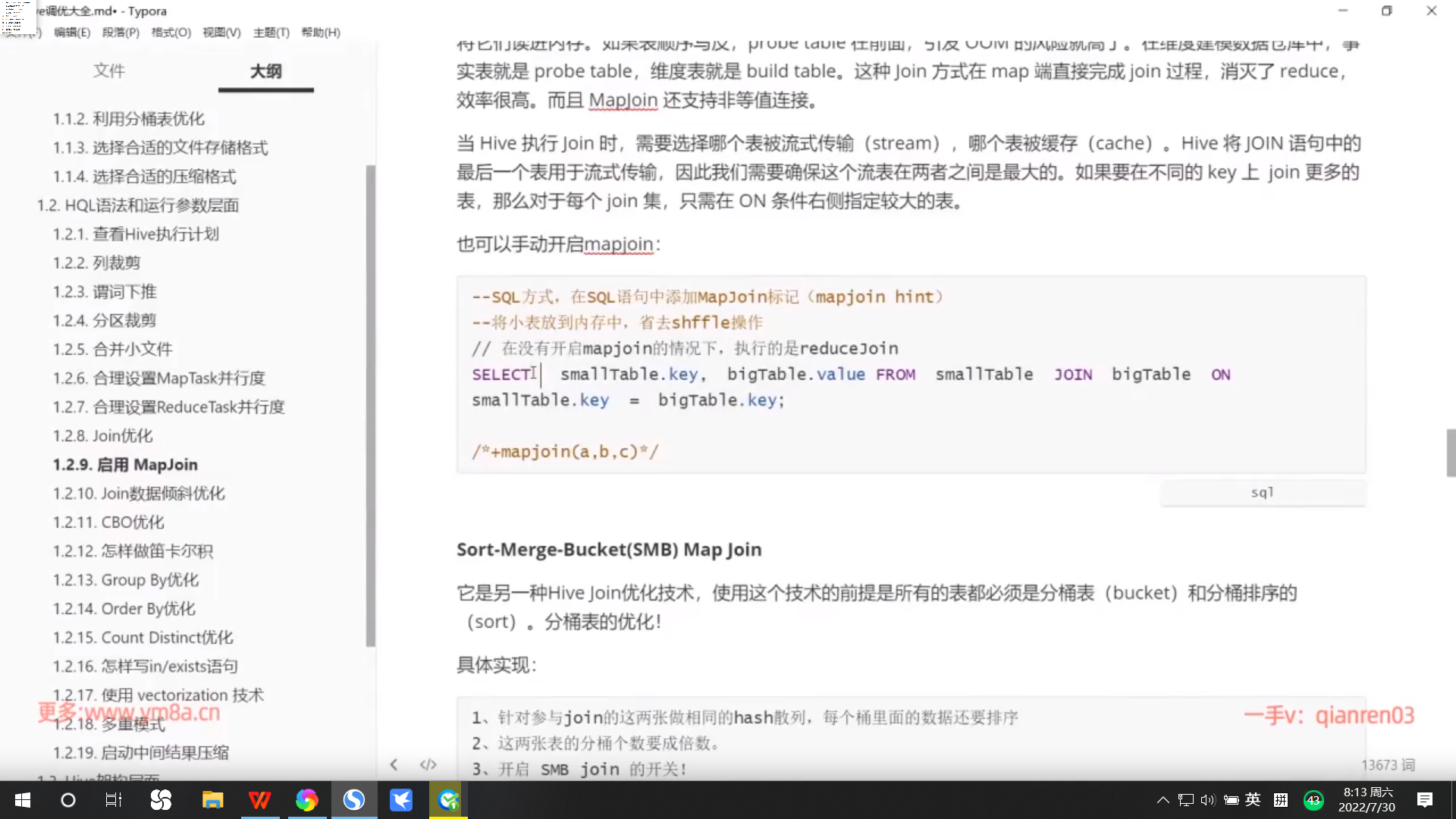Toggle source code mode icon

pyautogui.click(x=428, y=764)
